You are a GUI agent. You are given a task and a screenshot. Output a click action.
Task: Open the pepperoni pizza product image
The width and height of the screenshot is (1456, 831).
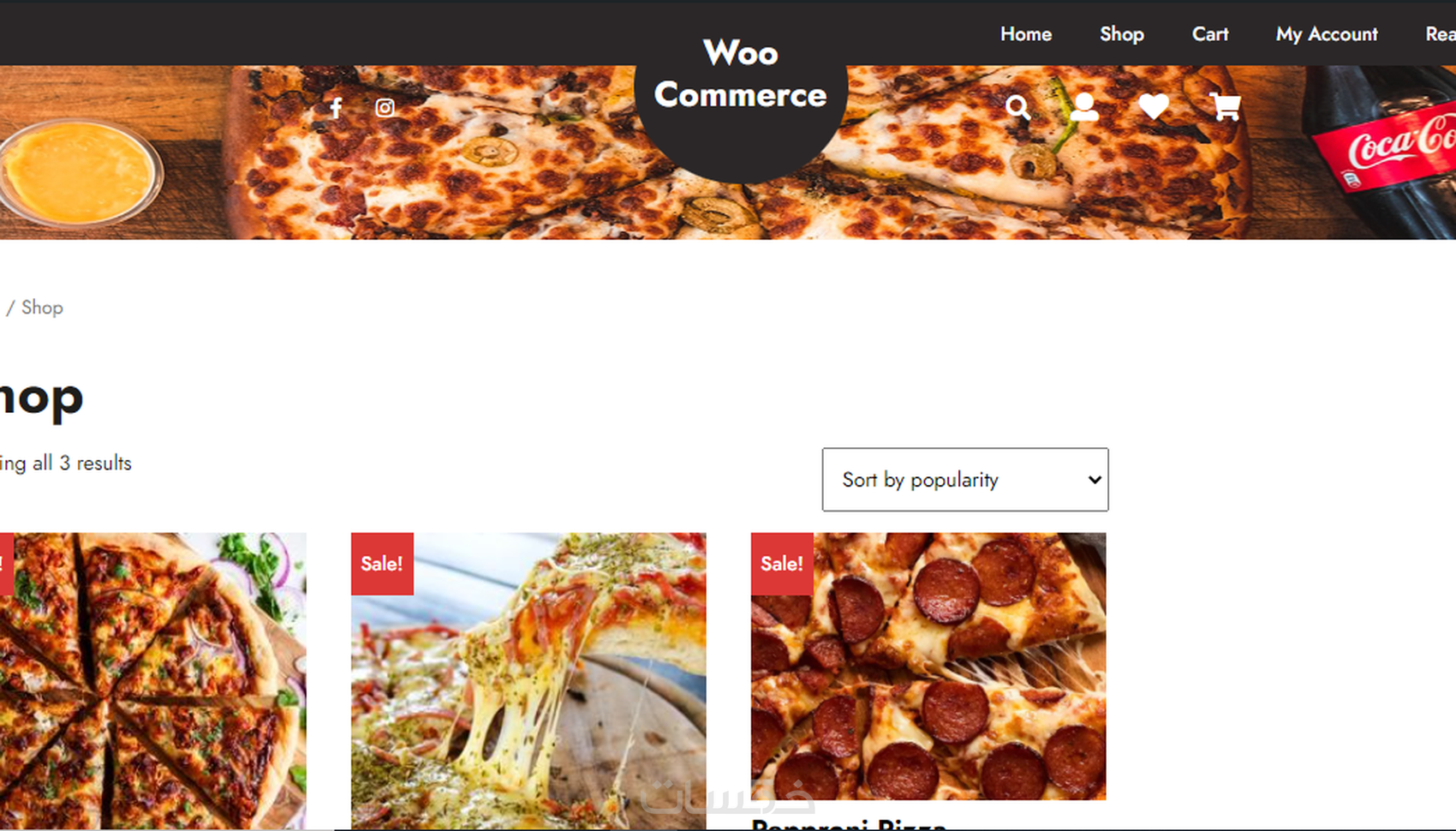point(928,667)
